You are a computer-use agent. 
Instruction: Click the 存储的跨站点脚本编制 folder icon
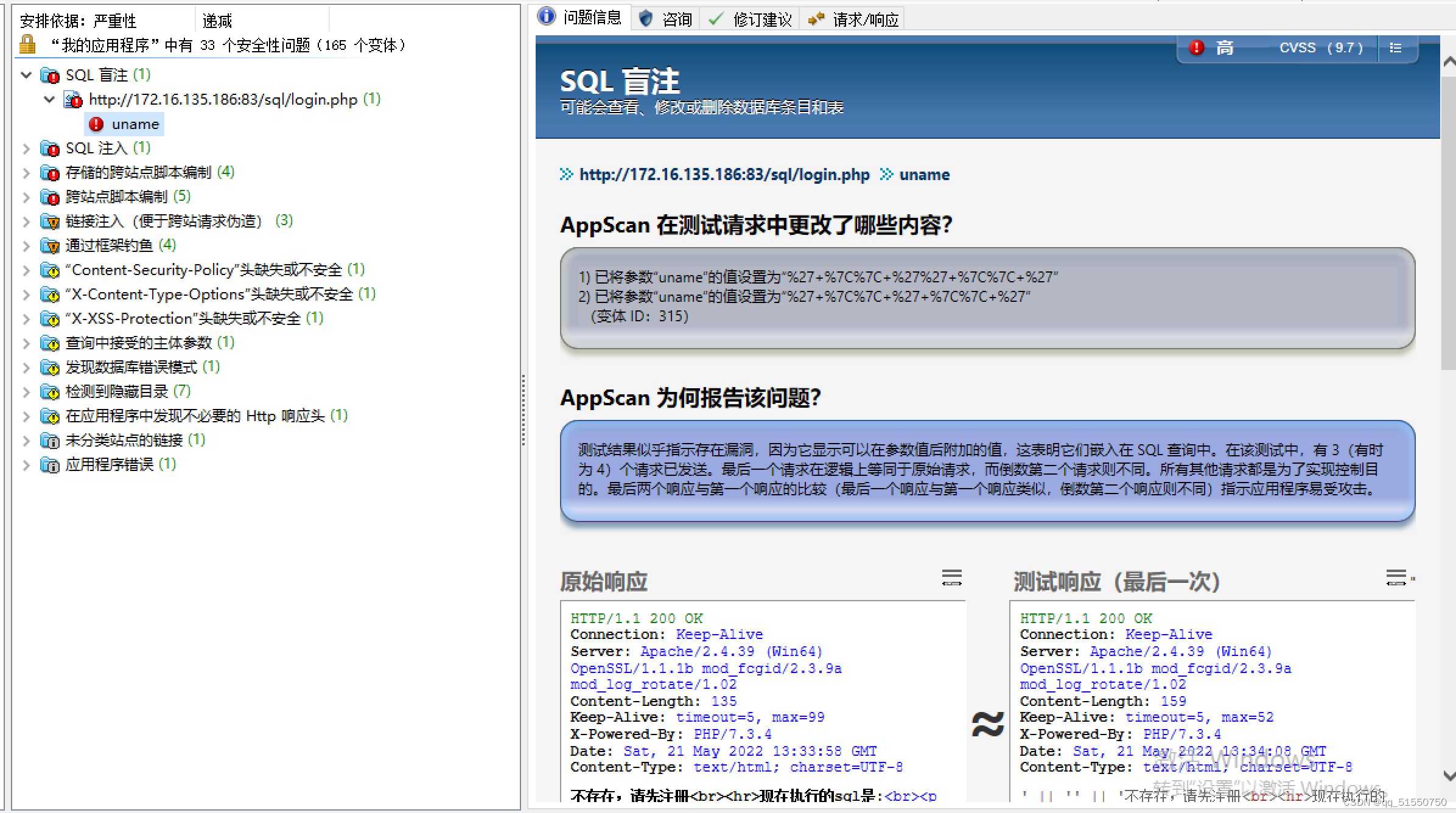49,173
